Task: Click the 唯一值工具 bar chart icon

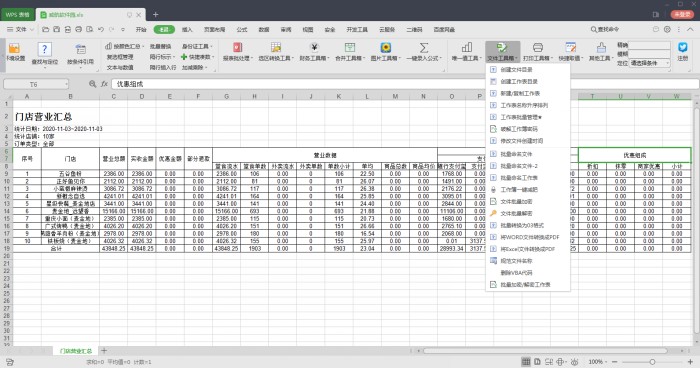Action: tap(467, 47)
